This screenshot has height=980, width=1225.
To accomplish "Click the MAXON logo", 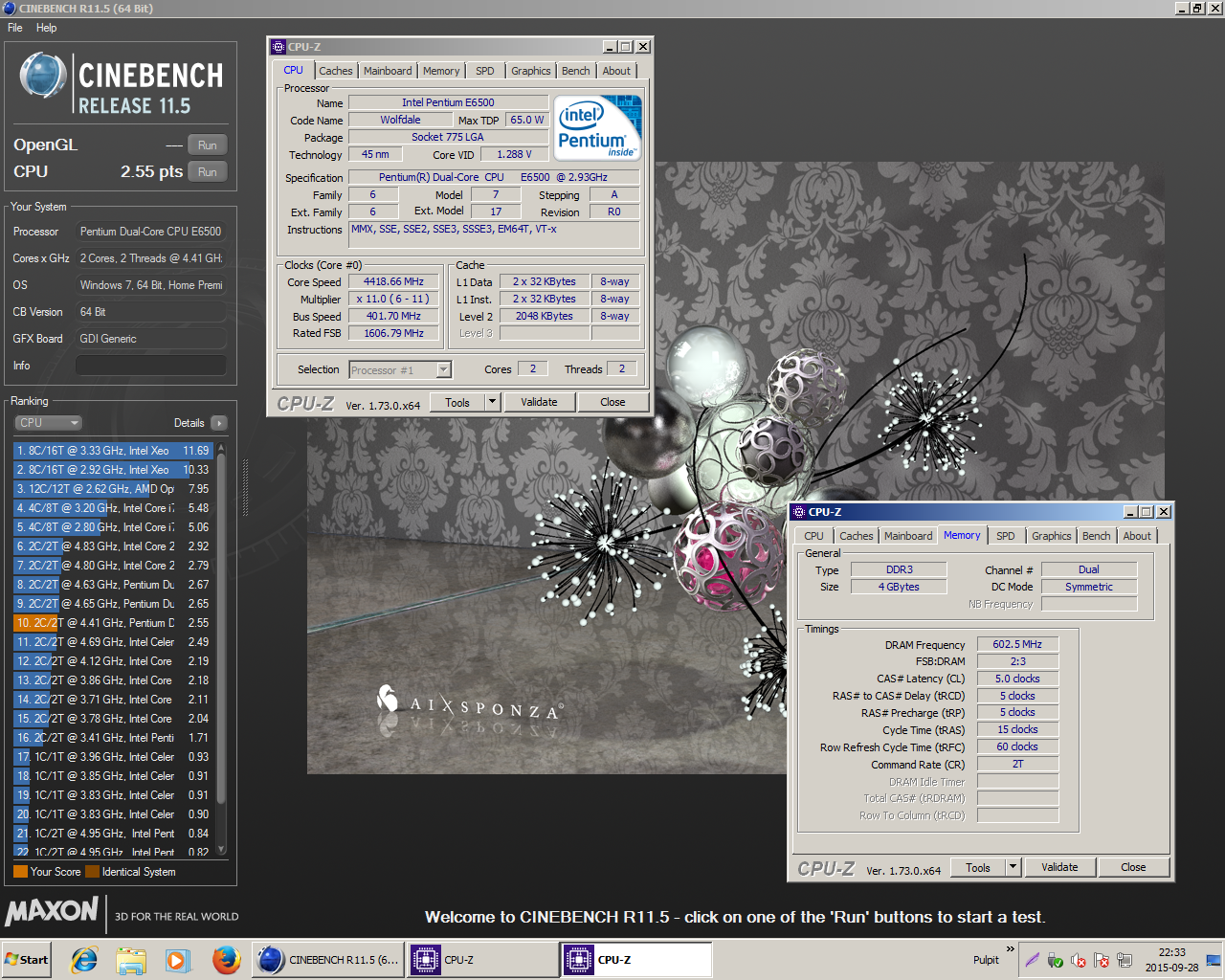I will coord(52,911).
